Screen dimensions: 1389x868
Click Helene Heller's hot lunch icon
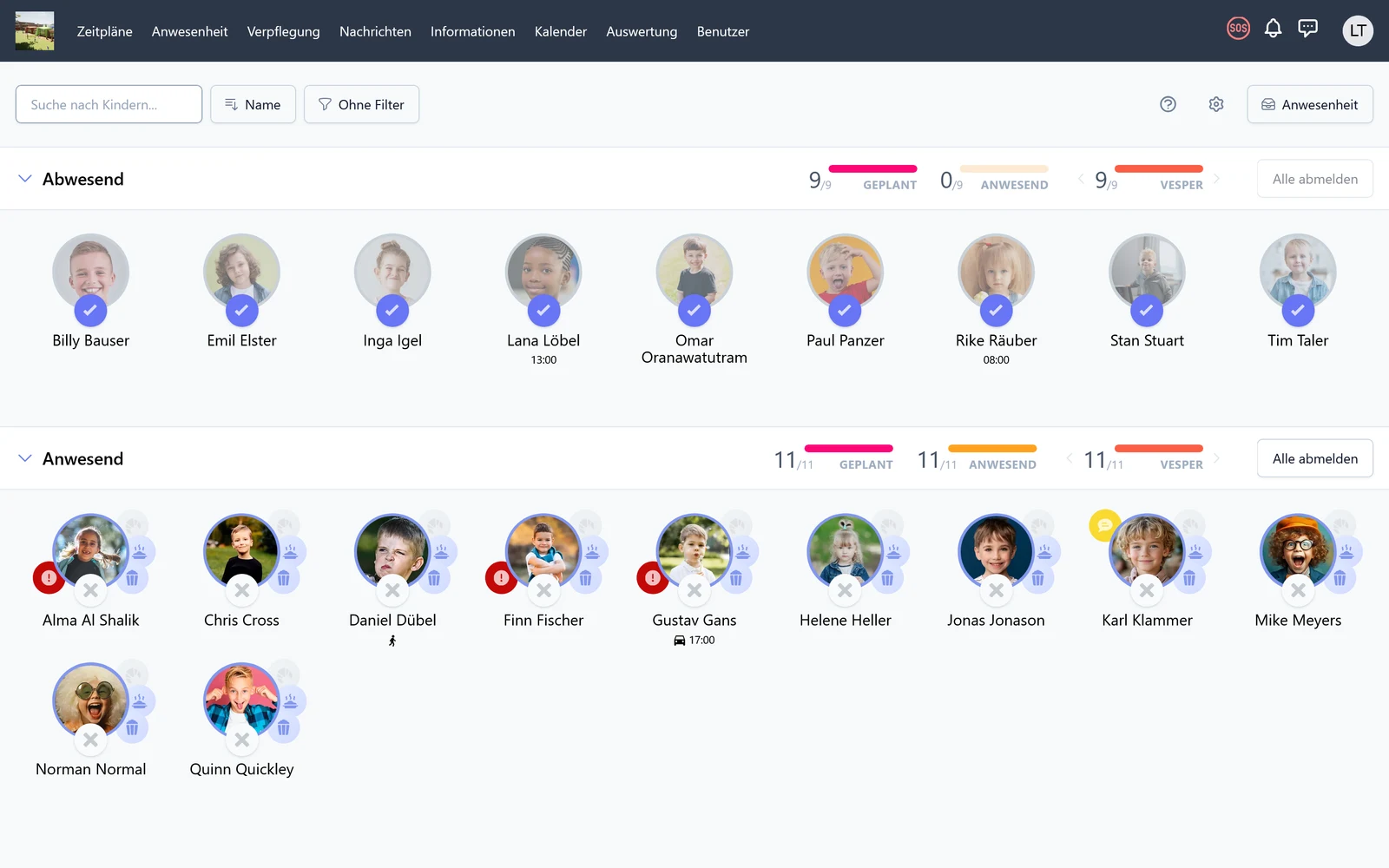894,551
